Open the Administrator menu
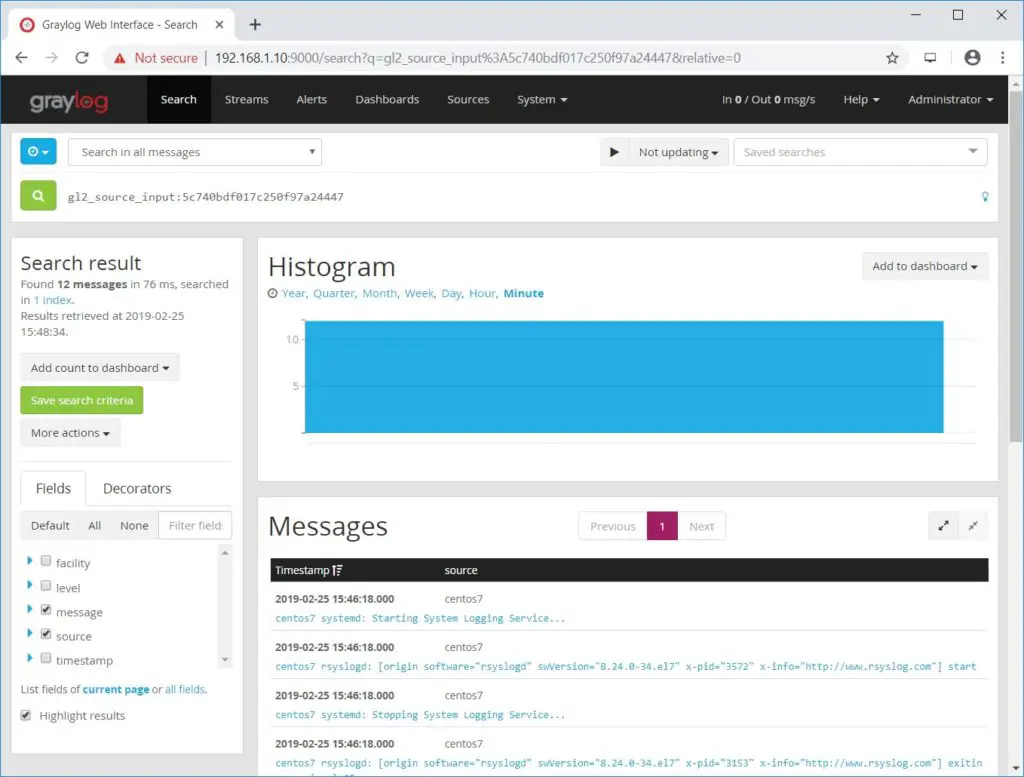1024x777 pixels. (950, 100)
